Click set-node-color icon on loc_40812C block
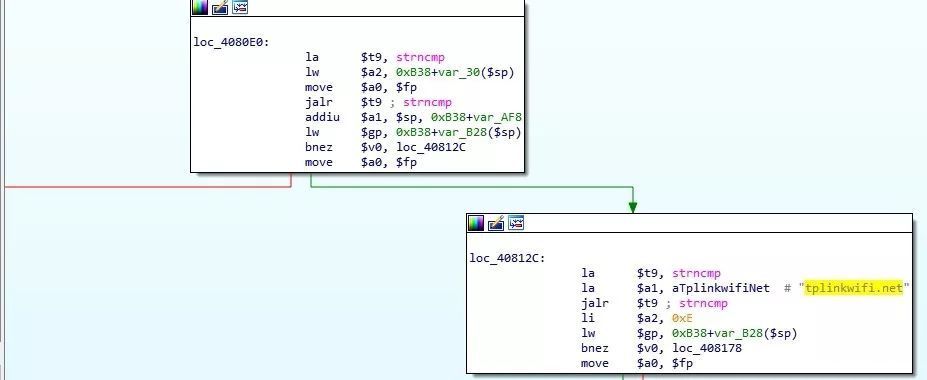 (476, 223)
